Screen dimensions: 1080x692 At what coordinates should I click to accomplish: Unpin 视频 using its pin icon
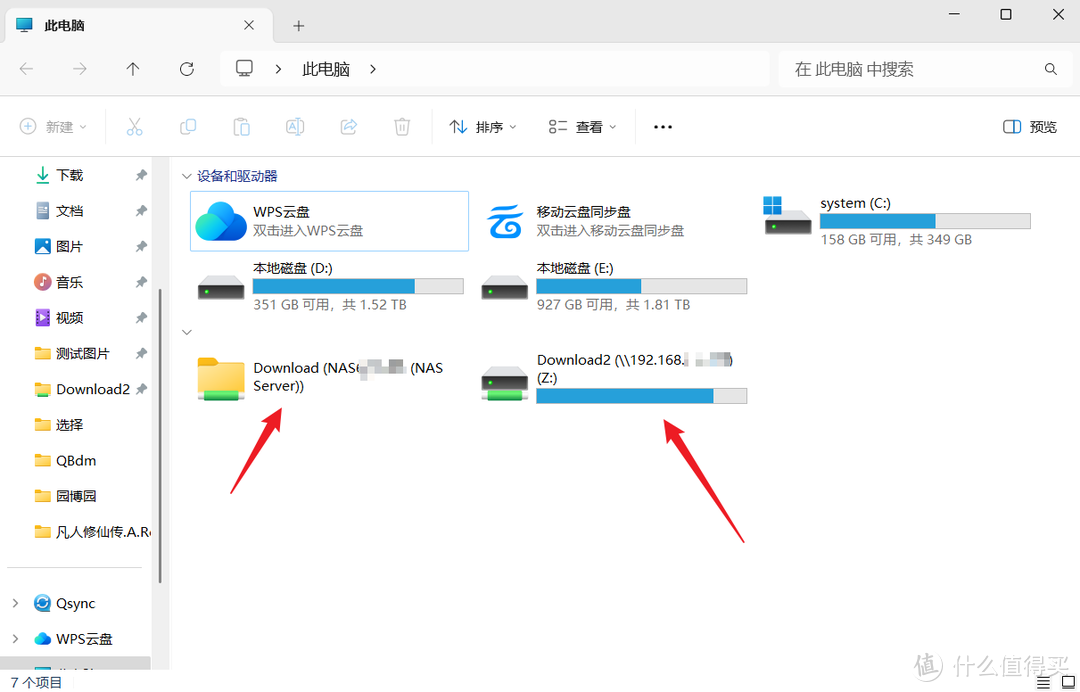tap(141, 318)
